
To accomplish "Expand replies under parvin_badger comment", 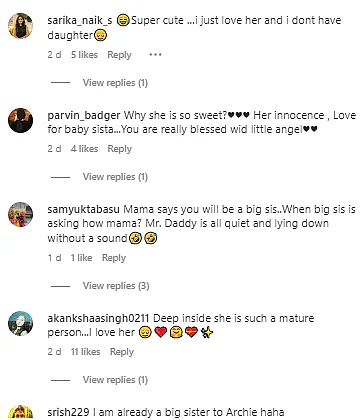I will pyautogui.click(x=115, y=177).
